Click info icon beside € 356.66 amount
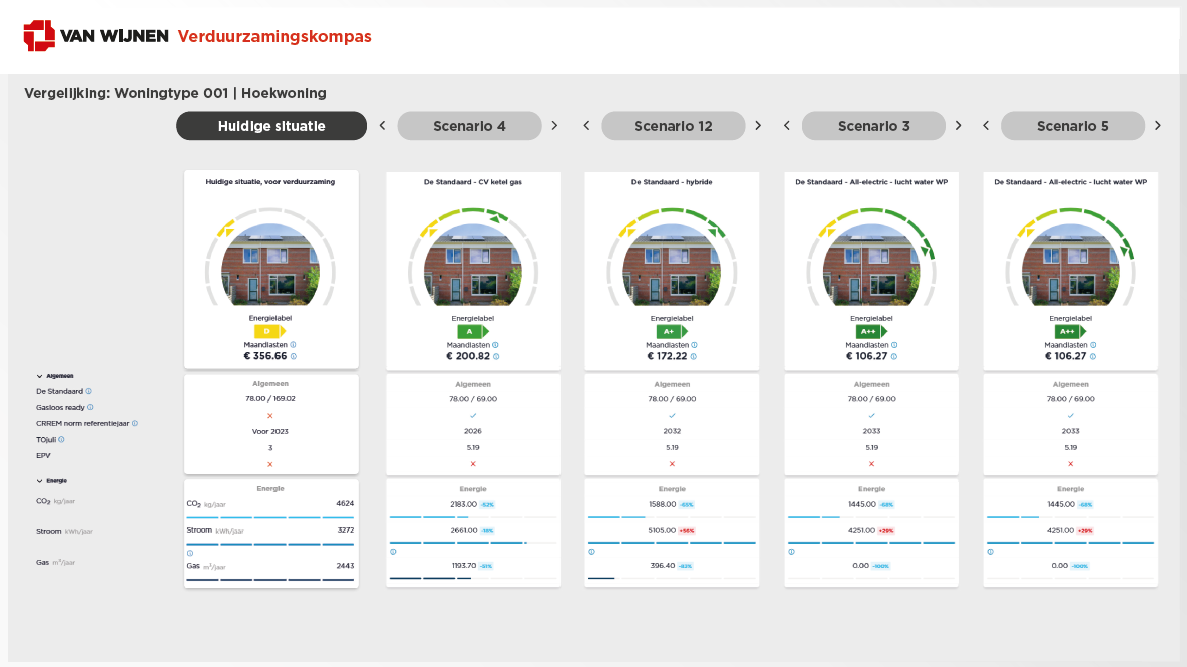1187x667 pixels. coord(294,356)
